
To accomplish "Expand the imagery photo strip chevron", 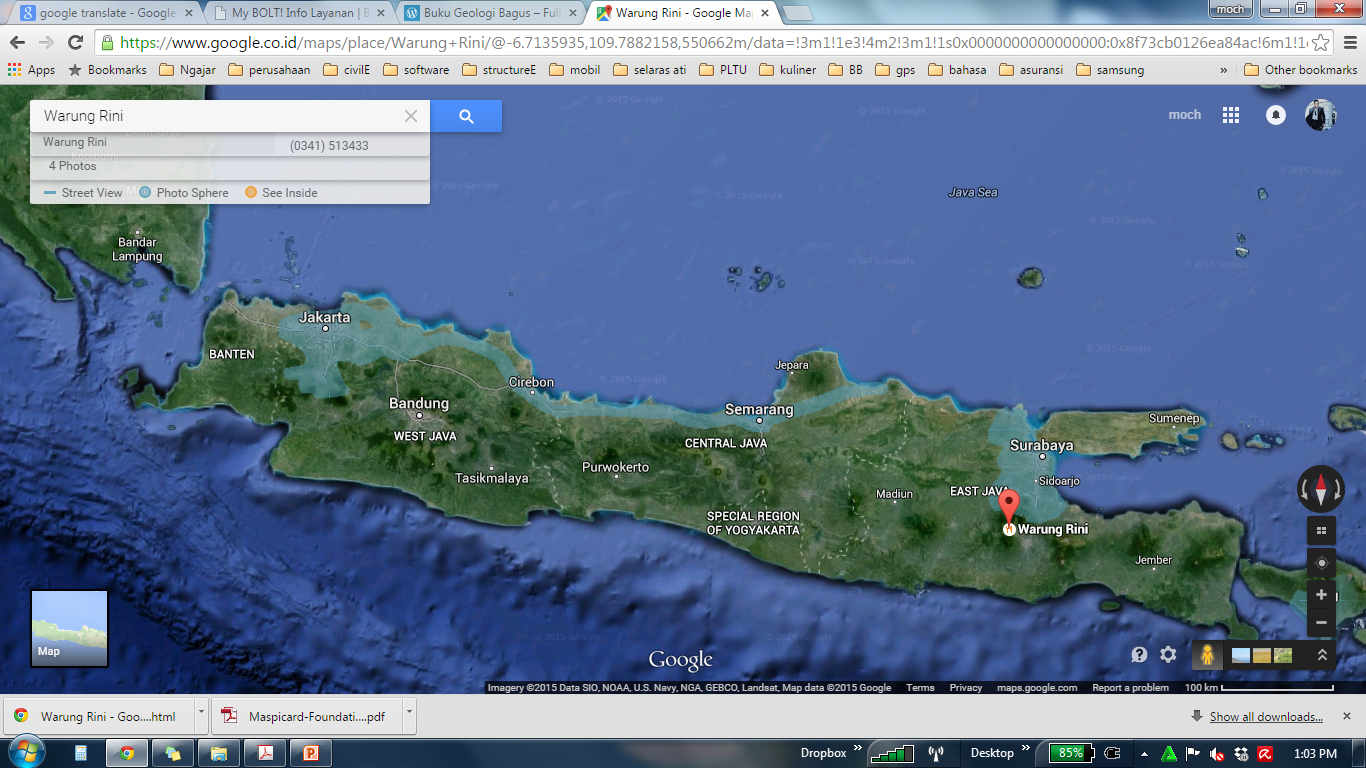I will click(1321, 655).
